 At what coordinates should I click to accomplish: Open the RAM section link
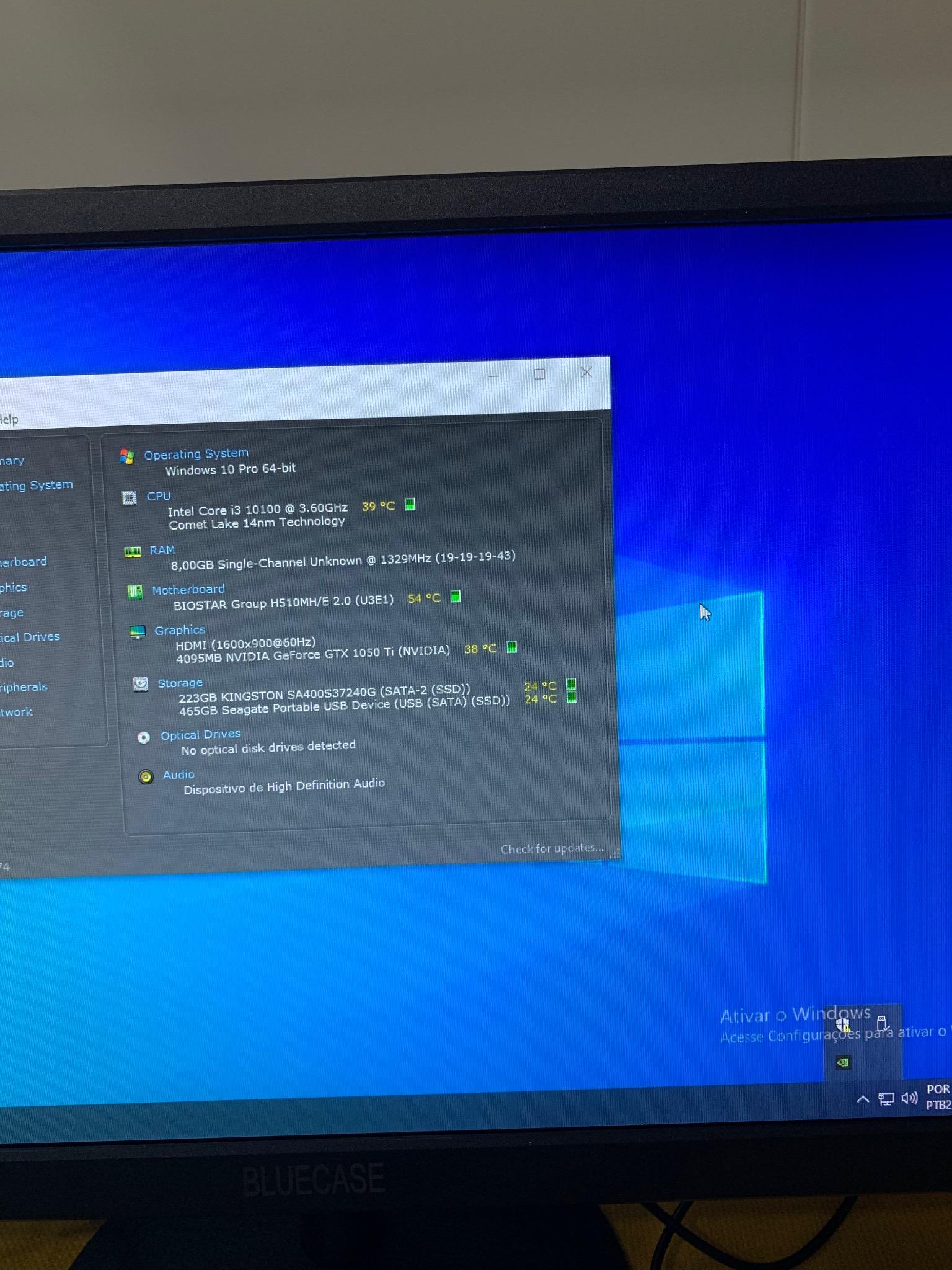click(162, 550)
